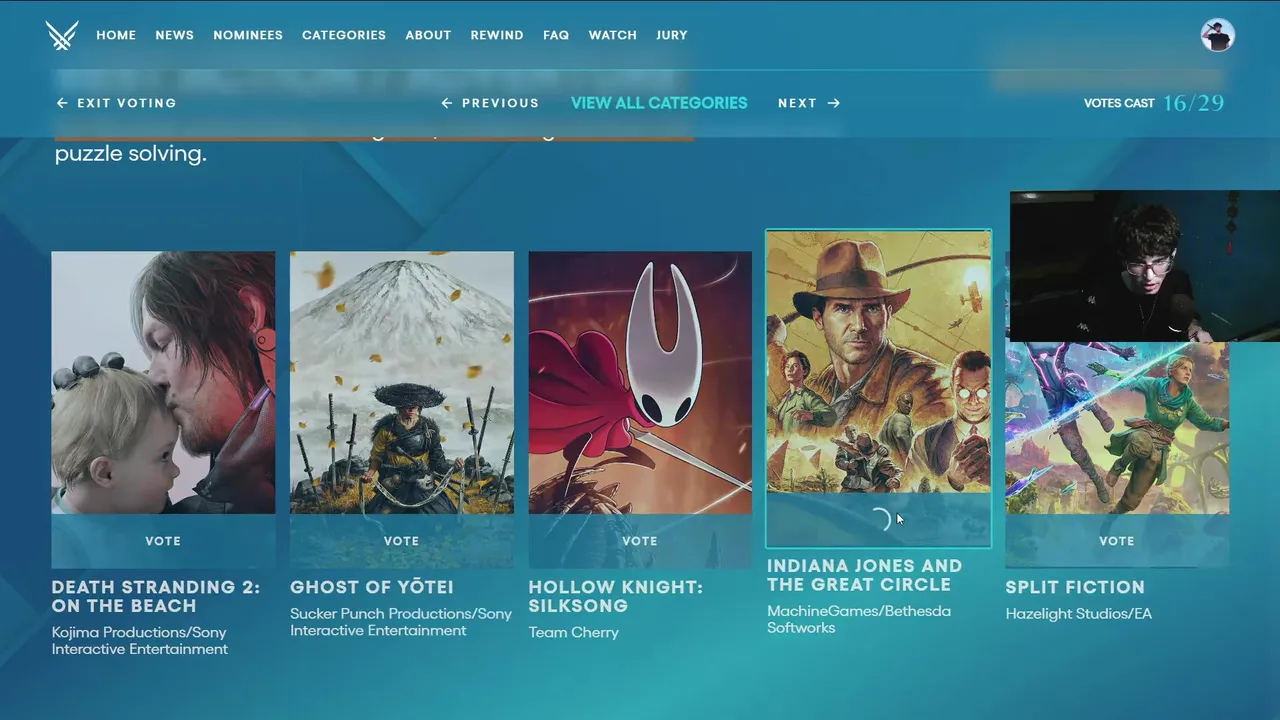Screen dimensions: 1280x720
Task: Open the ABOUT page
Action: coord(428,35)
